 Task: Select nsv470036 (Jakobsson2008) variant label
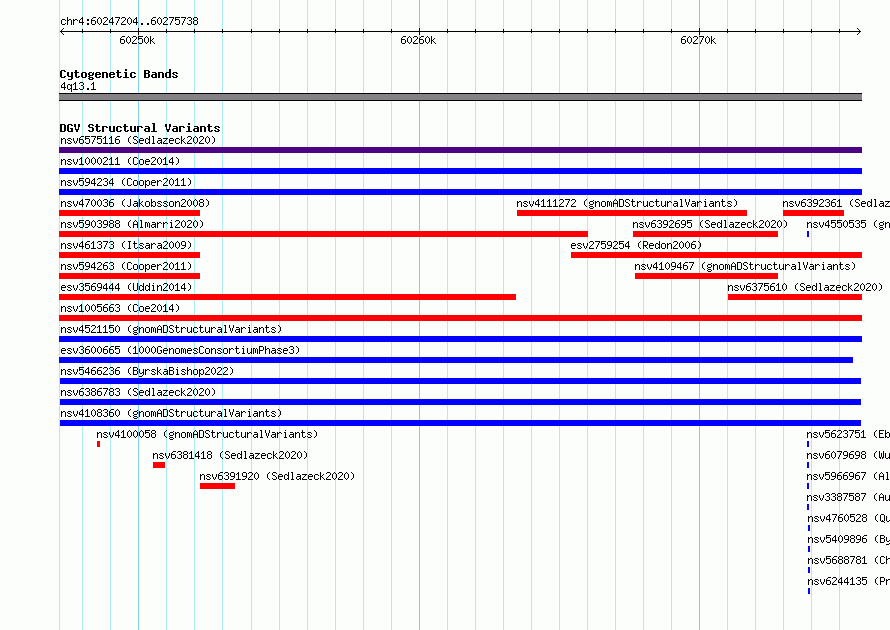(135, 203)
